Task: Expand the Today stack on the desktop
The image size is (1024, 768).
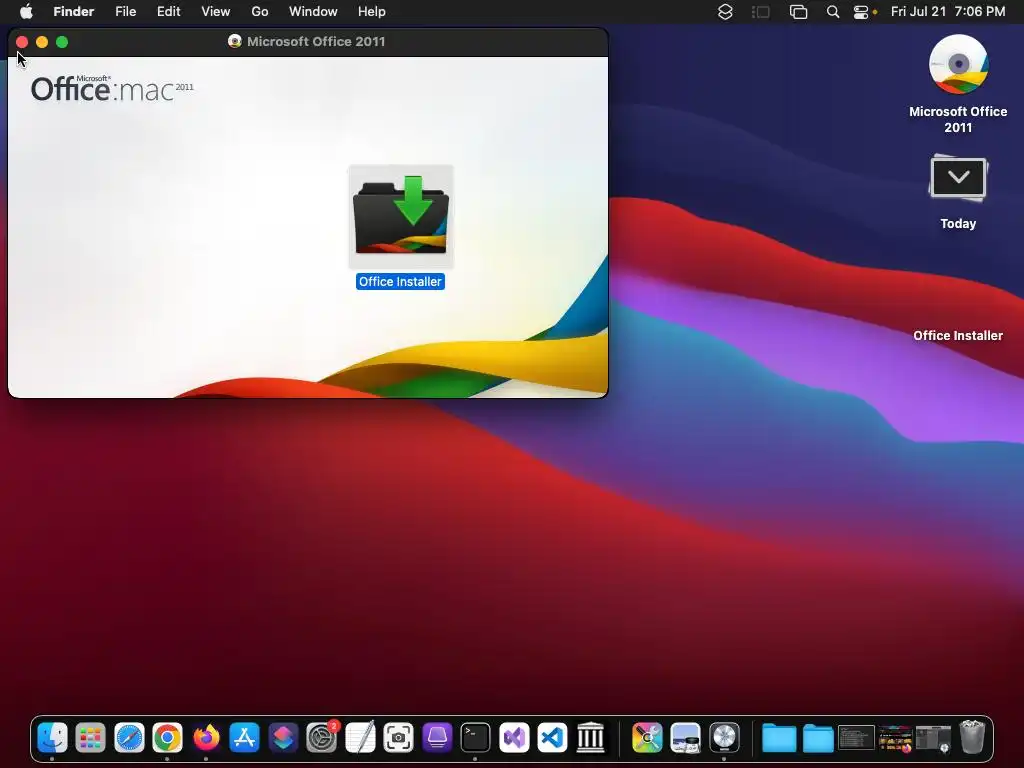Action: point(958,178)
